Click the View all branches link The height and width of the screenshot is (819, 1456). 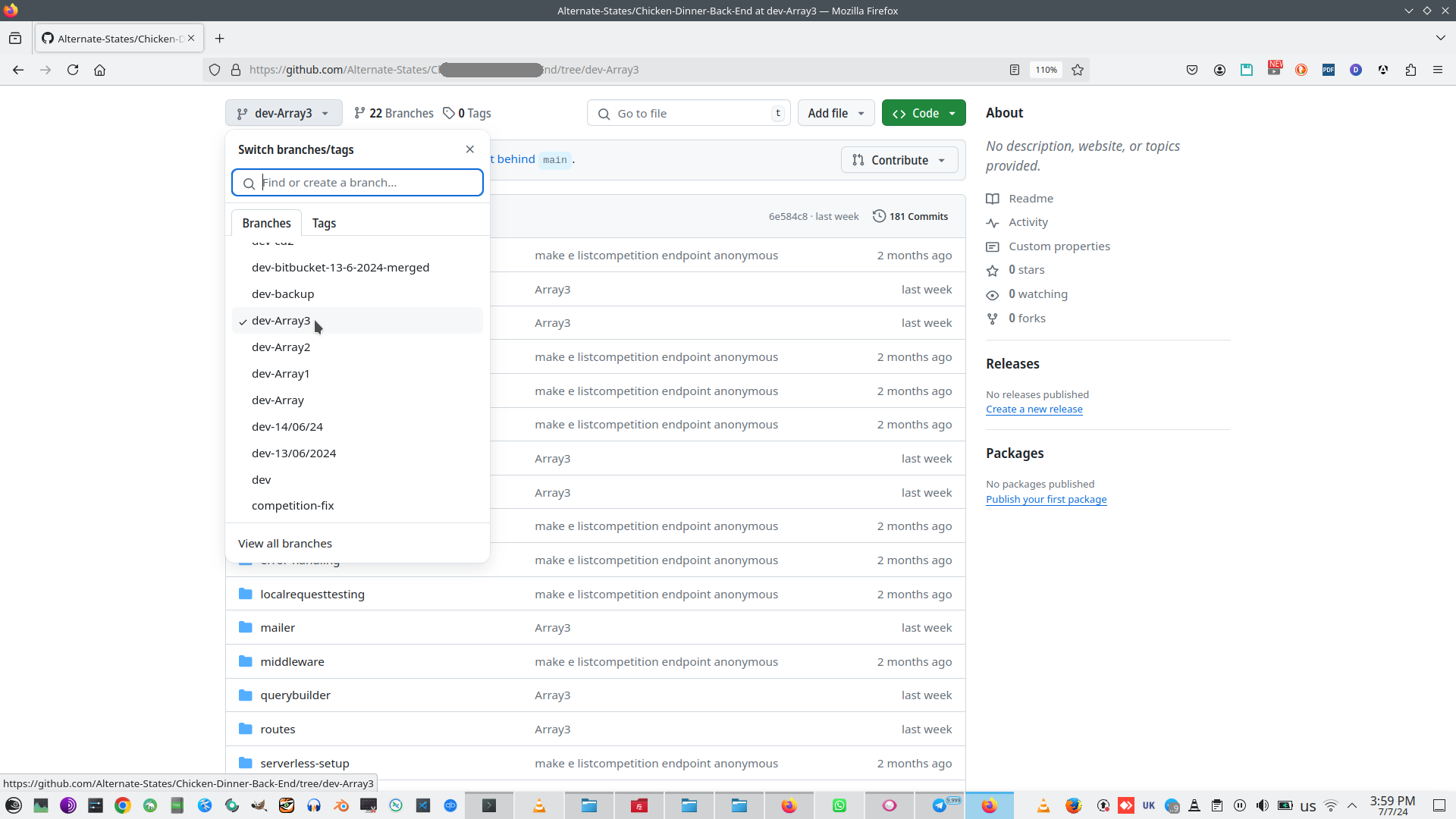284,543
